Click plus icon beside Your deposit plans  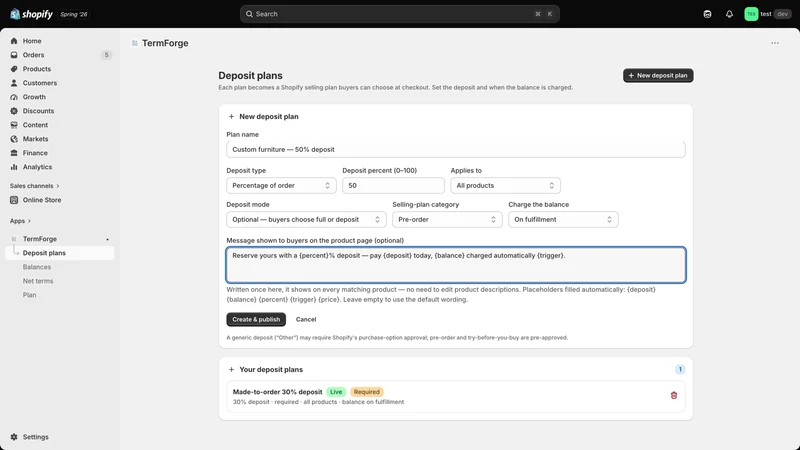click(x=231, y=369)
